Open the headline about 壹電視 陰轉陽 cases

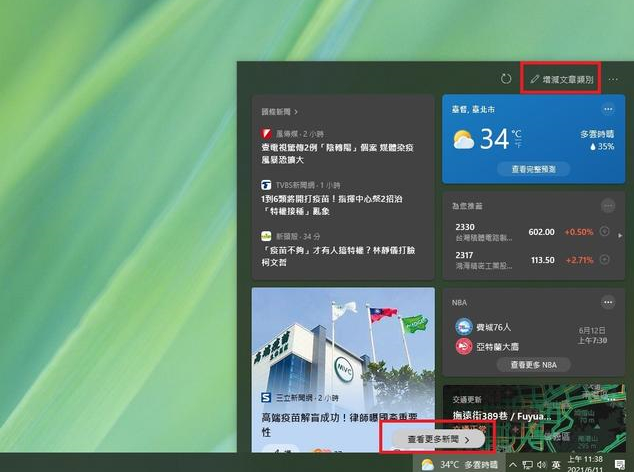click(x=337, y=154)
